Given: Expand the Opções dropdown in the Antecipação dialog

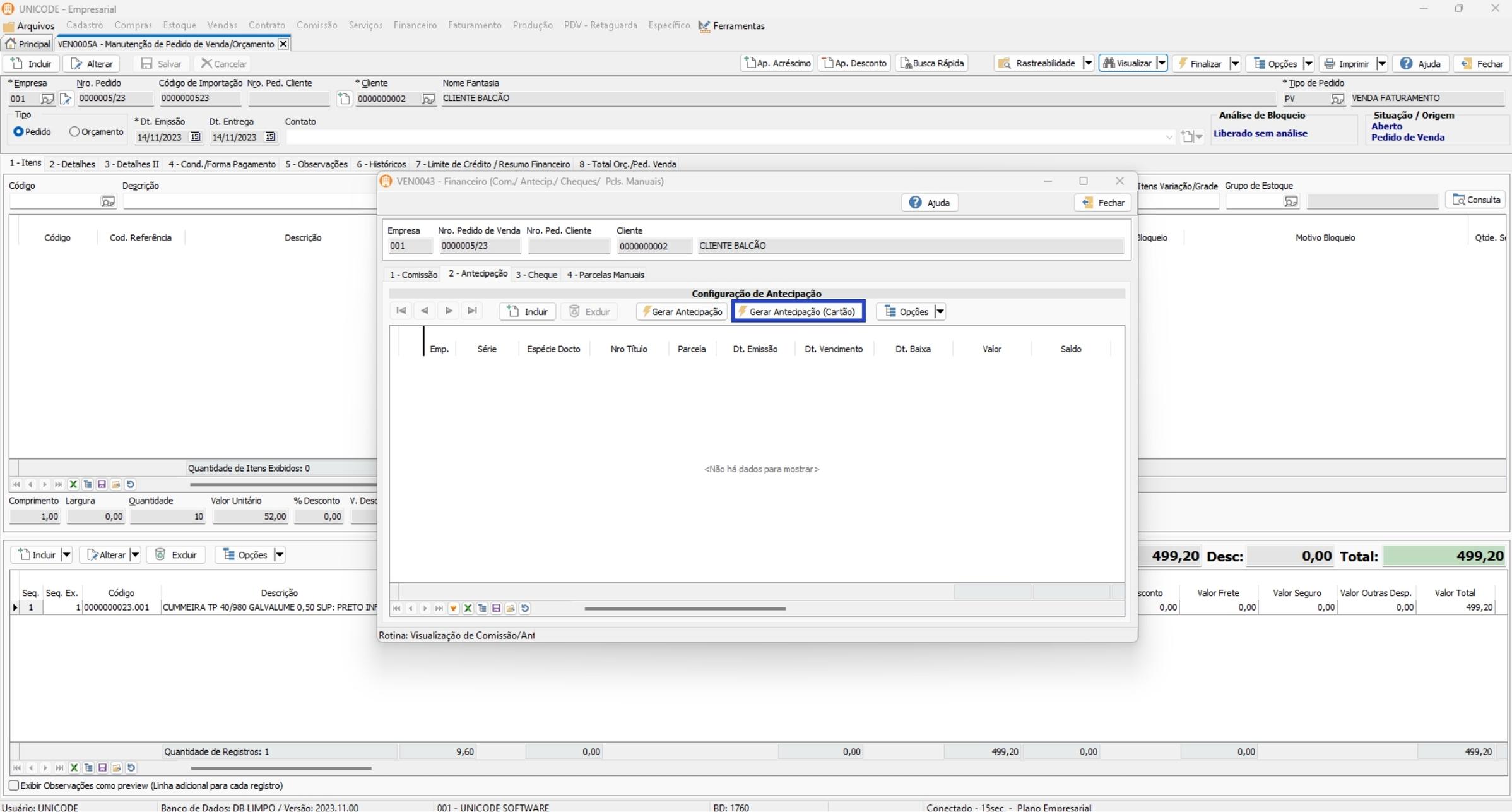Looking at the screenshot, I should pyautogui.click(x=940, y=312).
